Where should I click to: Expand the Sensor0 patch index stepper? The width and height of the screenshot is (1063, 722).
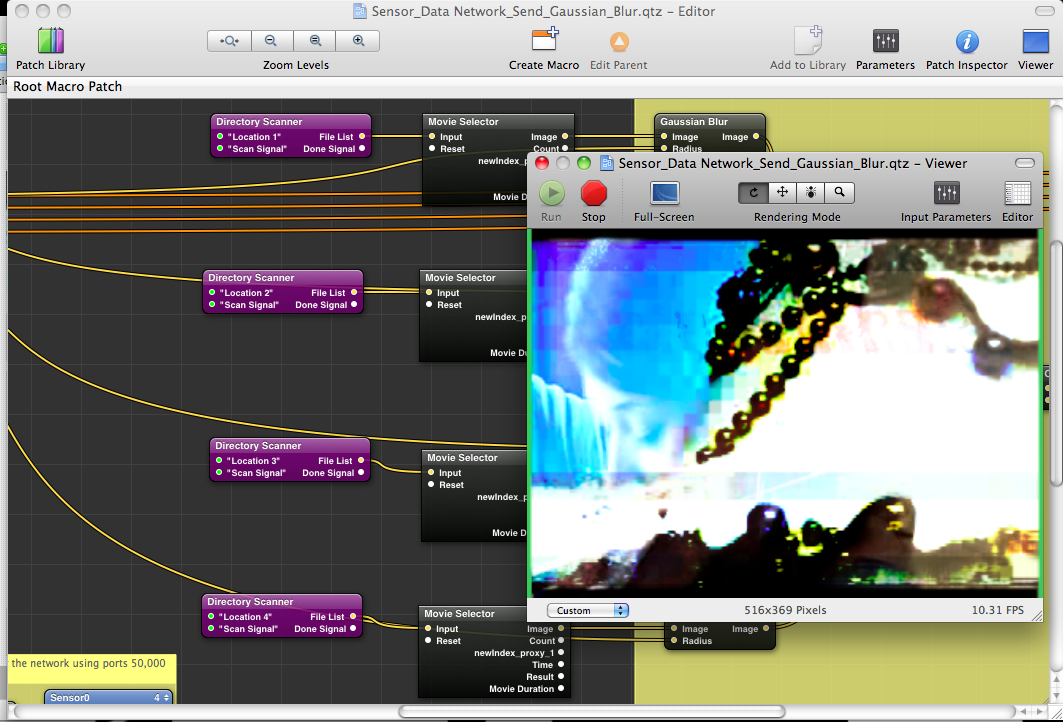(x=163, y=698)
